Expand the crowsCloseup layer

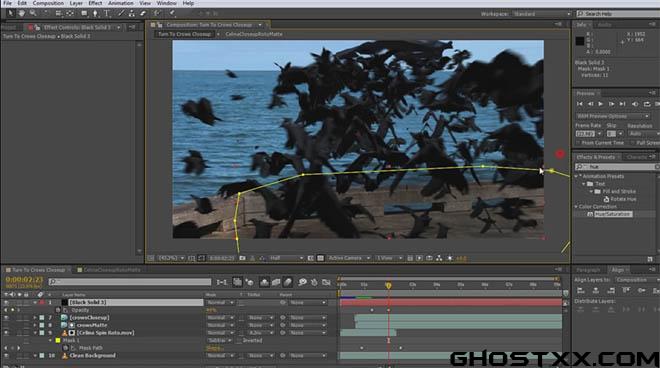(x=35, y=318)
